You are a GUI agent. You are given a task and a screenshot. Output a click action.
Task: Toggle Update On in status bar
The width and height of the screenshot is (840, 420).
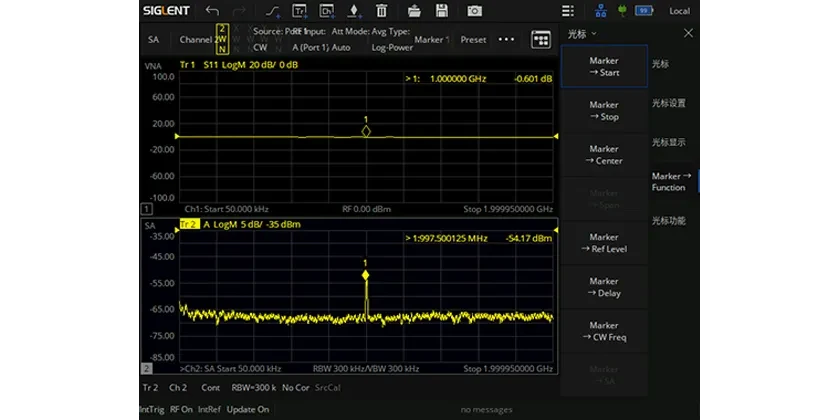[x=248, y=409]
